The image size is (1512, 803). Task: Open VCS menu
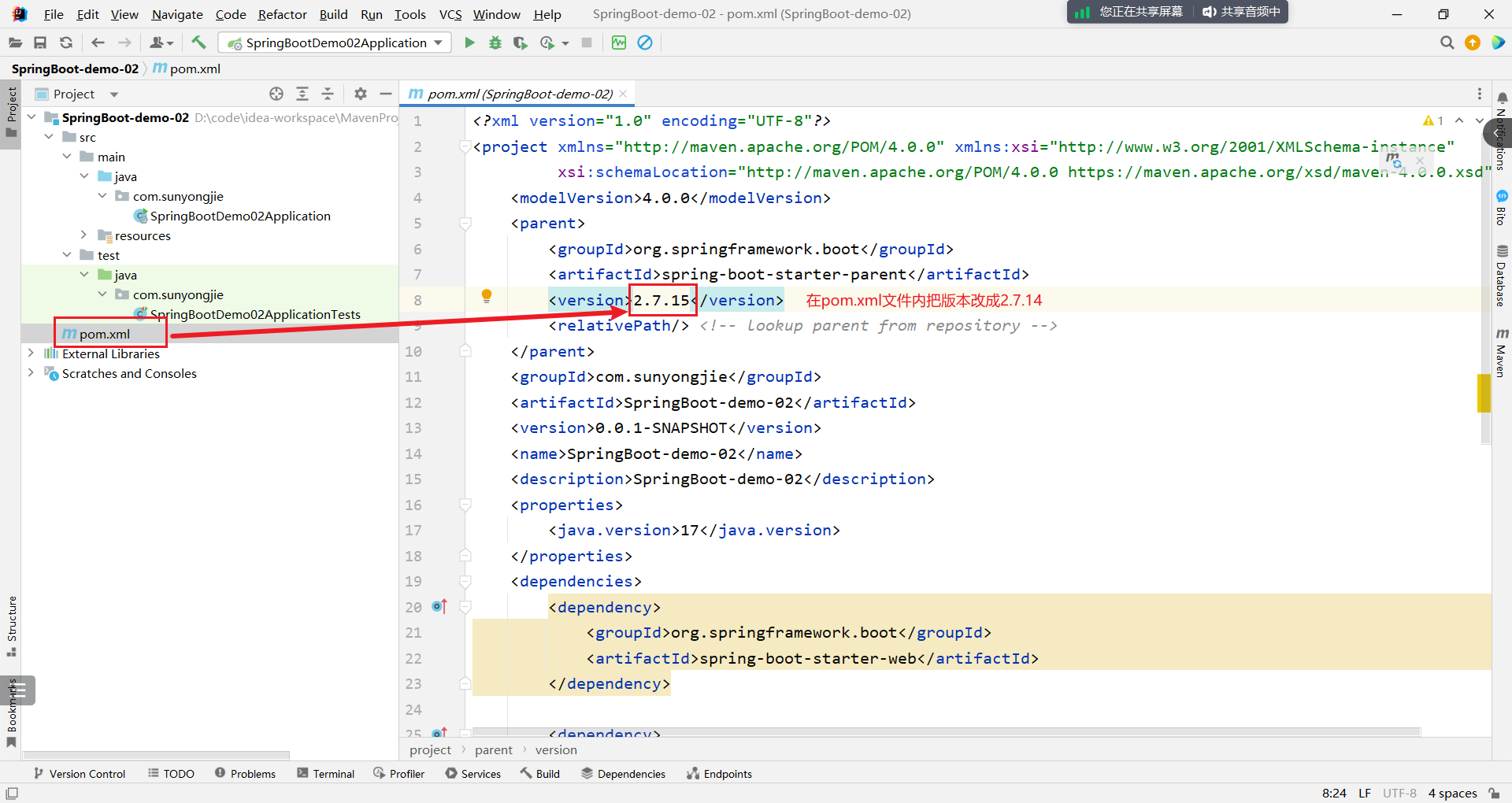click(450, 14)
